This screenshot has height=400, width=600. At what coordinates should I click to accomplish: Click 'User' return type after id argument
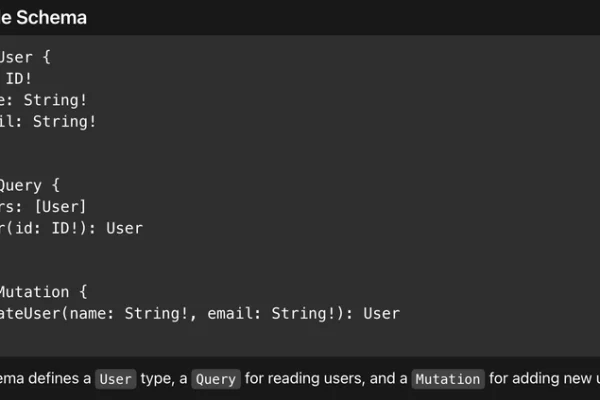[124, 229]
